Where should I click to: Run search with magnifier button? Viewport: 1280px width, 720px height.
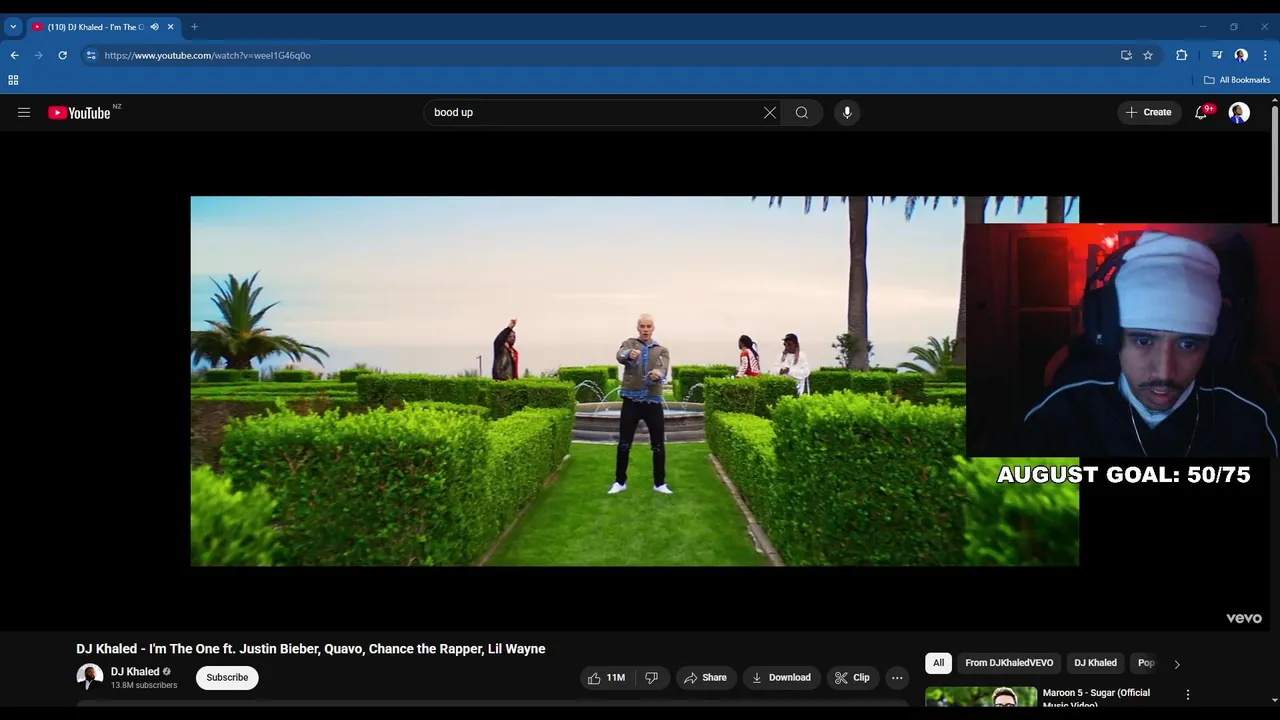(802, 113)
